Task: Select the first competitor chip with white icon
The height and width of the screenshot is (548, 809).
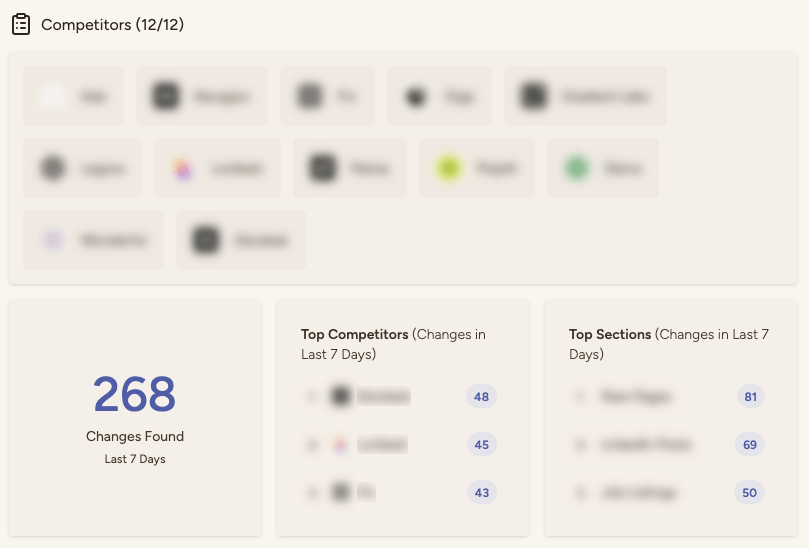Action: coord(73,97)
